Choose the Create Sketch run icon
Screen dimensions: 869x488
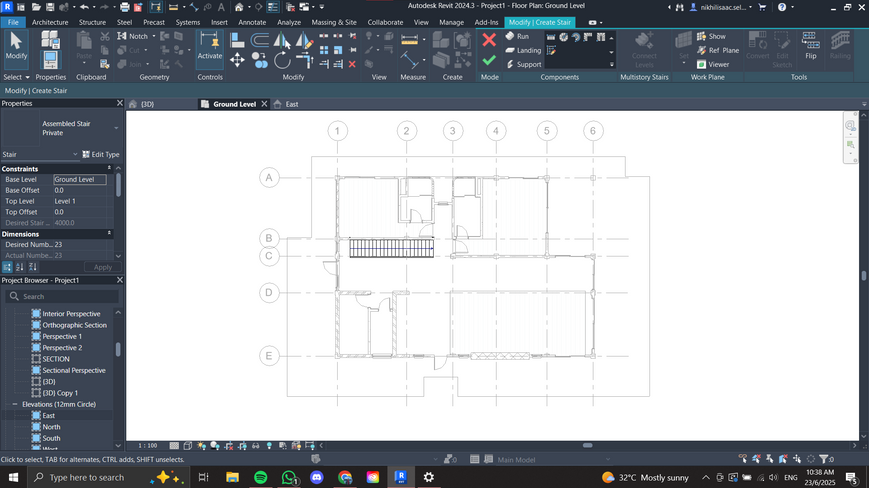coord(551,50)
